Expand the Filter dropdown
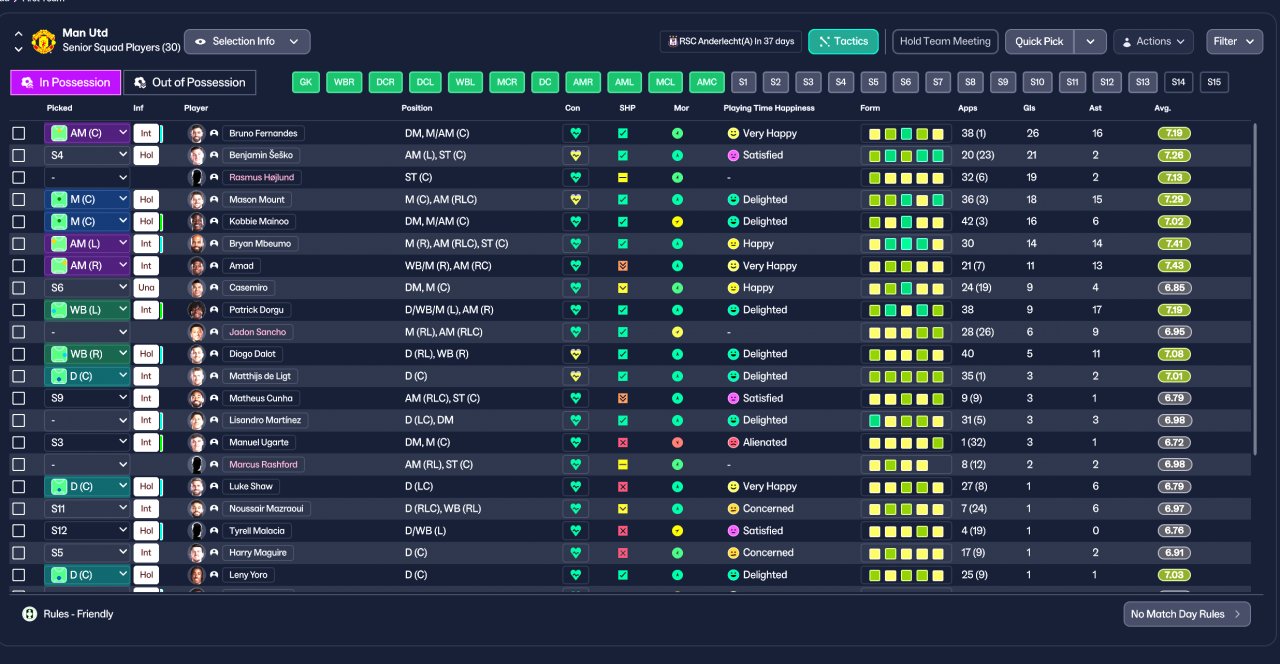 (x=1234, y=41)
